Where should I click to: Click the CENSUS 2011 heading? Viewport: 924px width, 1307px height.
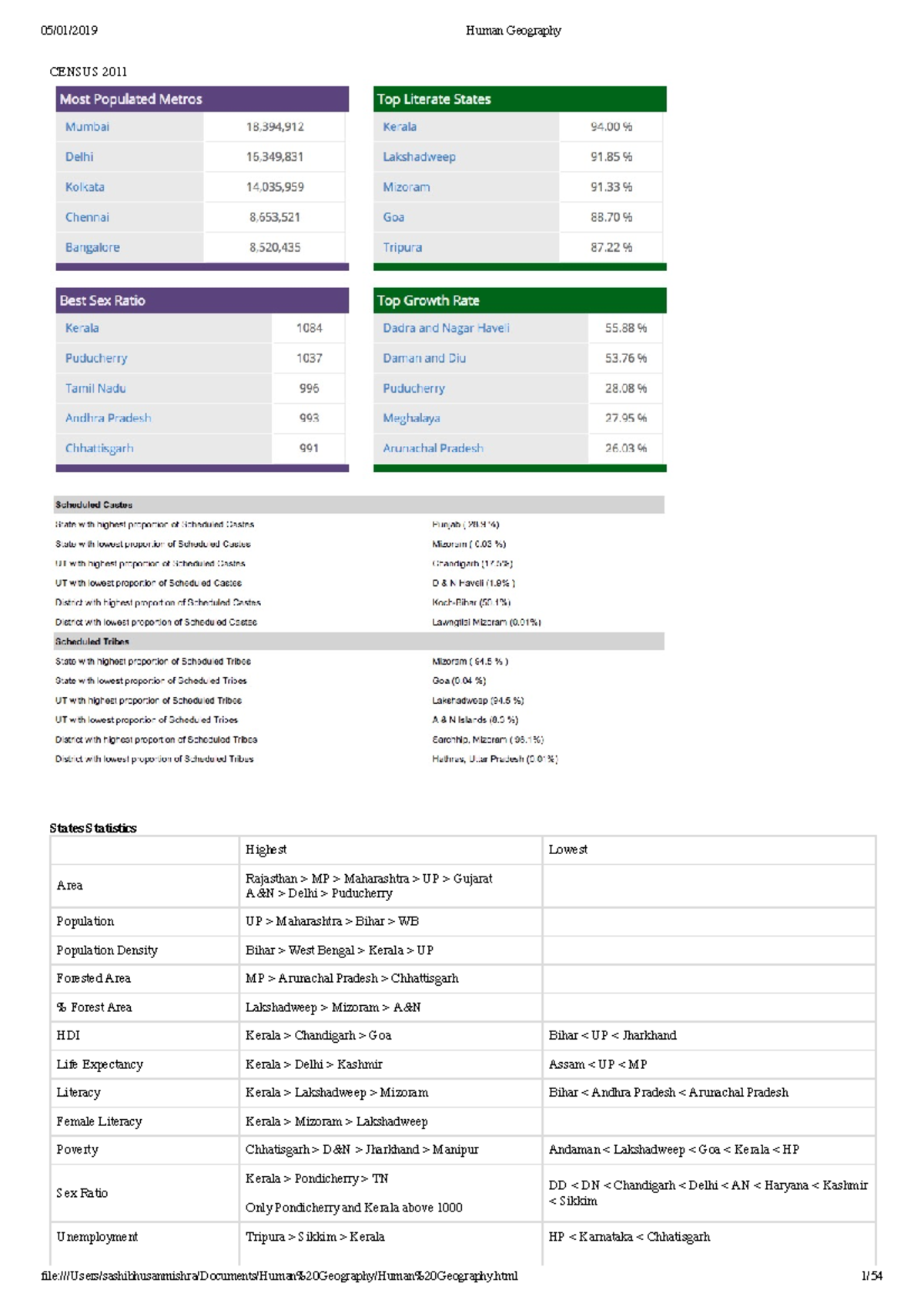(89, 72)
